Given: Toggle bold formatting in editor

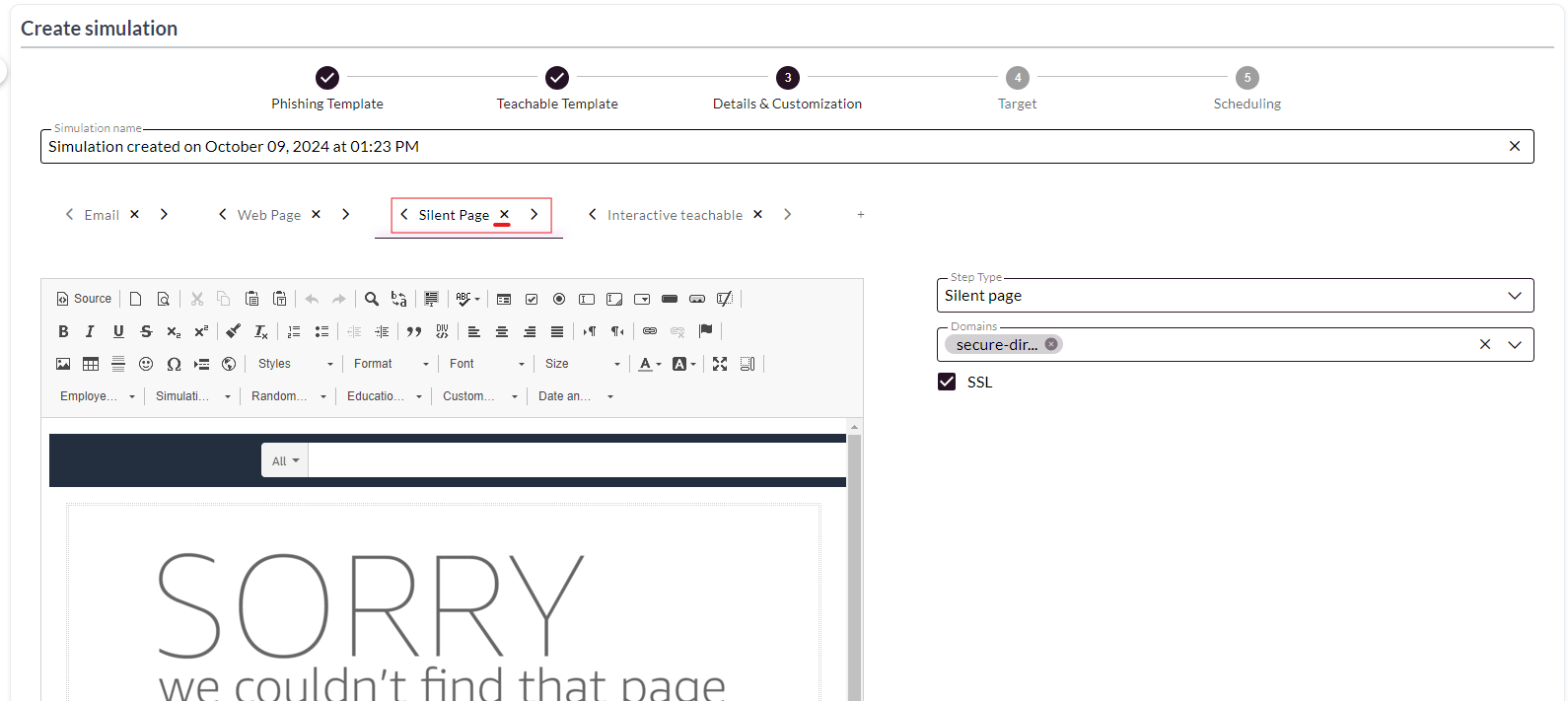Looking at the screenshot, I should point(63,331).
